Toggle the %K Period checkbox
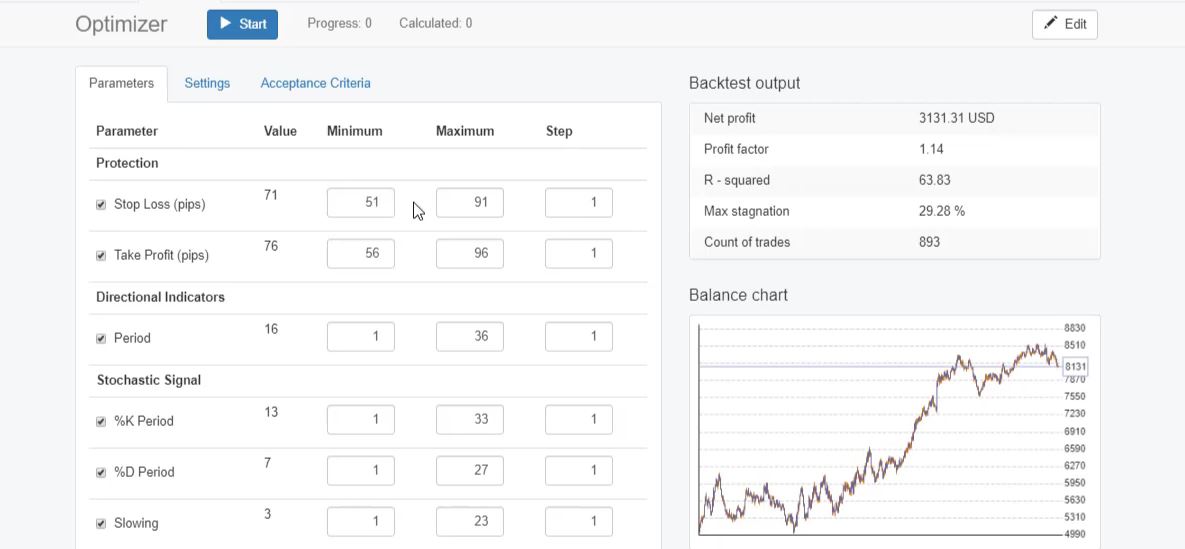This screenshot has height=549, width=1185. (101, 422)
